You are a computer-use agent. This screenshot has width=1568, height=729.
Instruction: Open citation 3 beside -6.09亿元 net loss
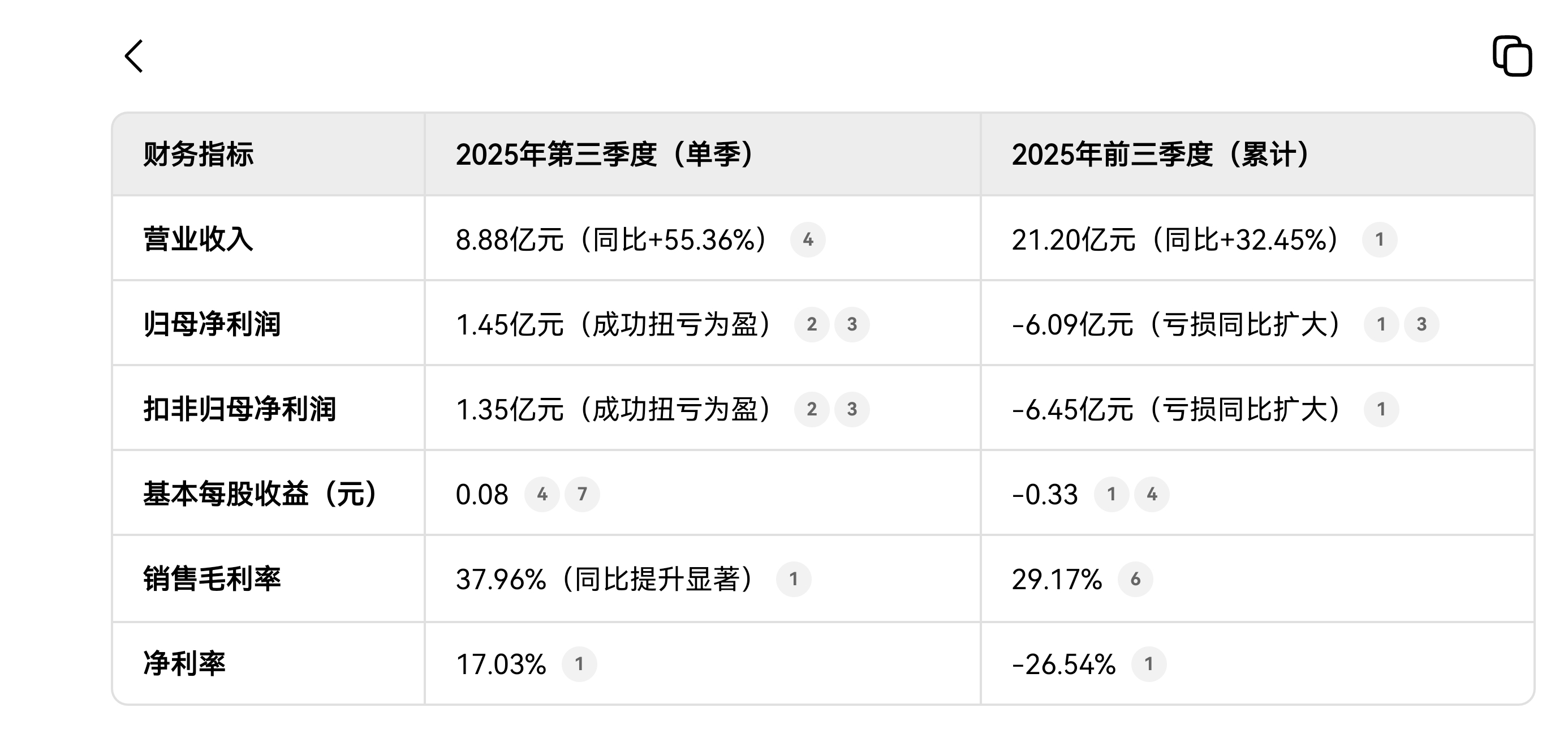[x=1421, y=325]
